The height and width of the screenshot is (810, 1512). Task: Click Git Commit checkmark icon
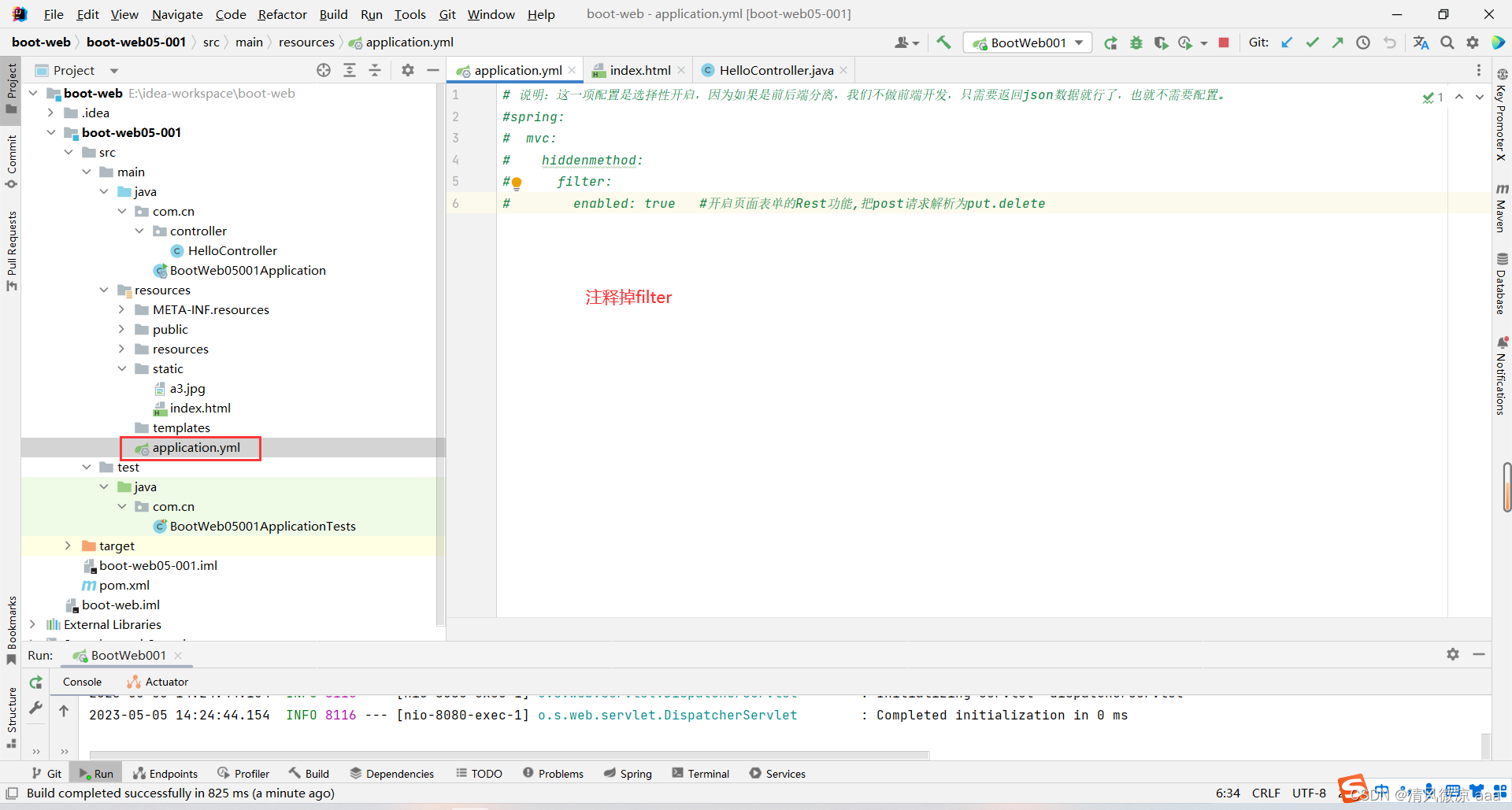[x=1312, y=43]
